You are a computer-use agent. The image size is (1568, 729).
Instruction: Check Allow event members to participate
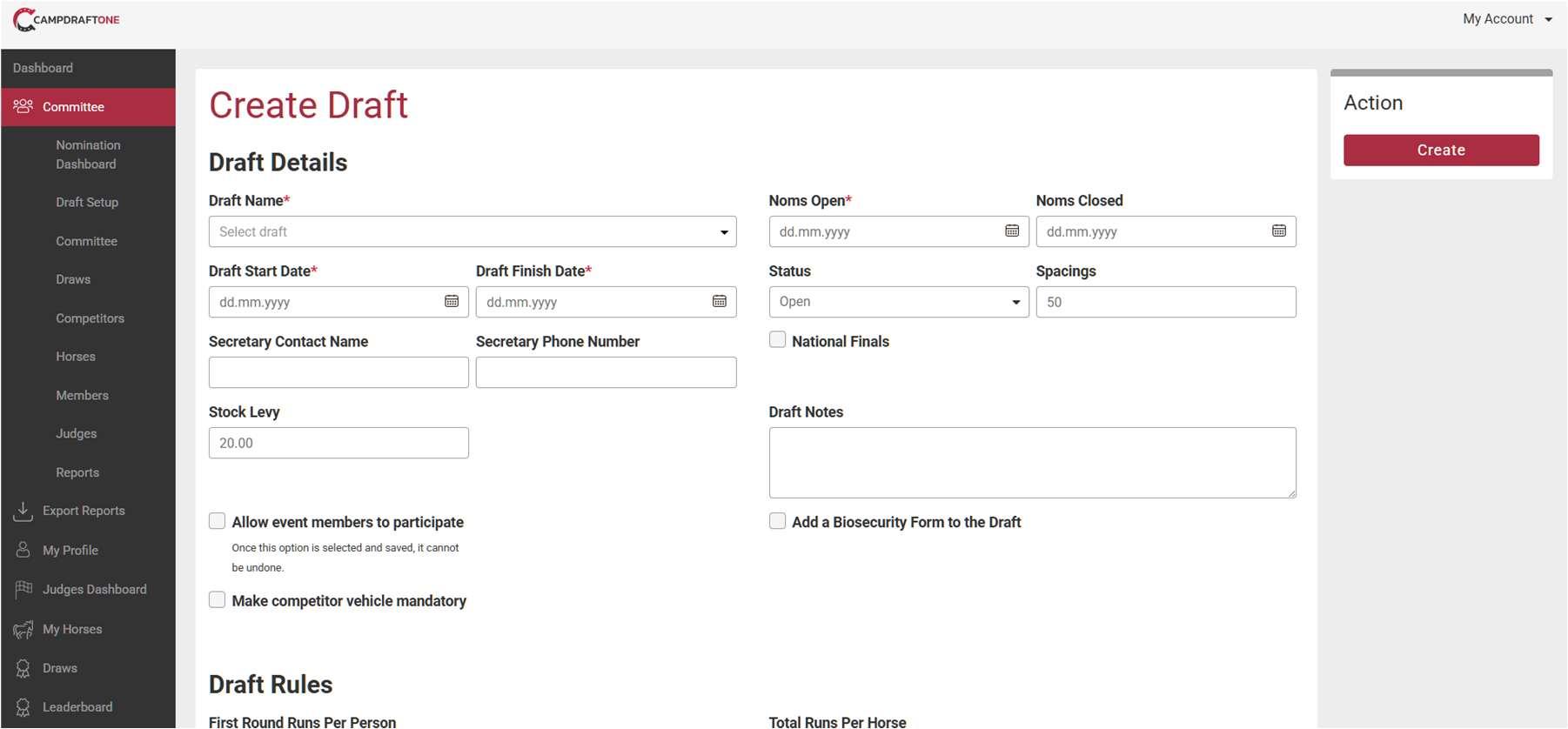click(218, 521)
